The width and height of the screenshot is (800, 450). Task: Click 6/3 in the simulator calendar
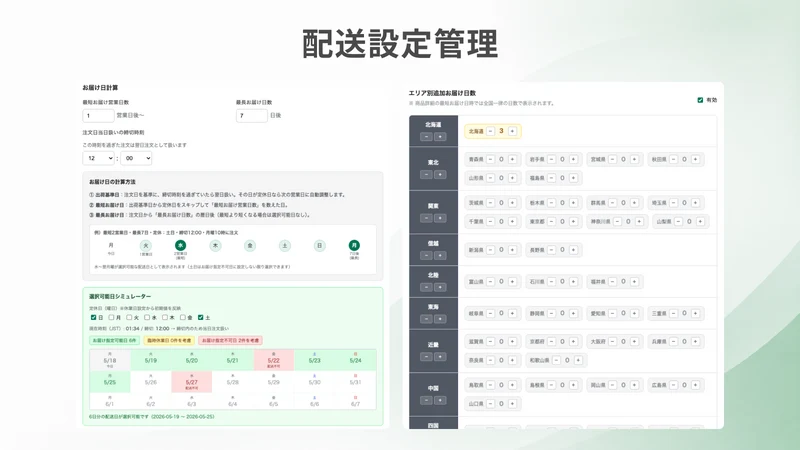[191, 402]
